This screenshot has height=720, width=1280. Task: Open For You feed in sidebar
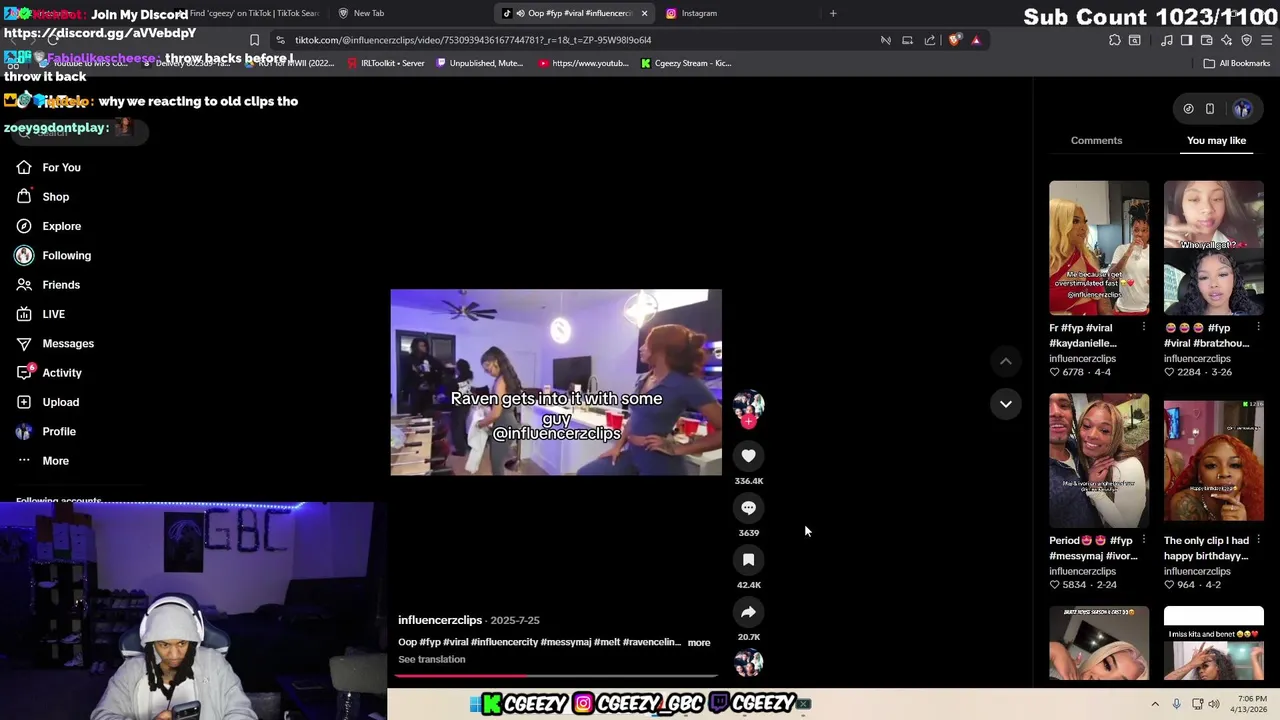point(61,167)
